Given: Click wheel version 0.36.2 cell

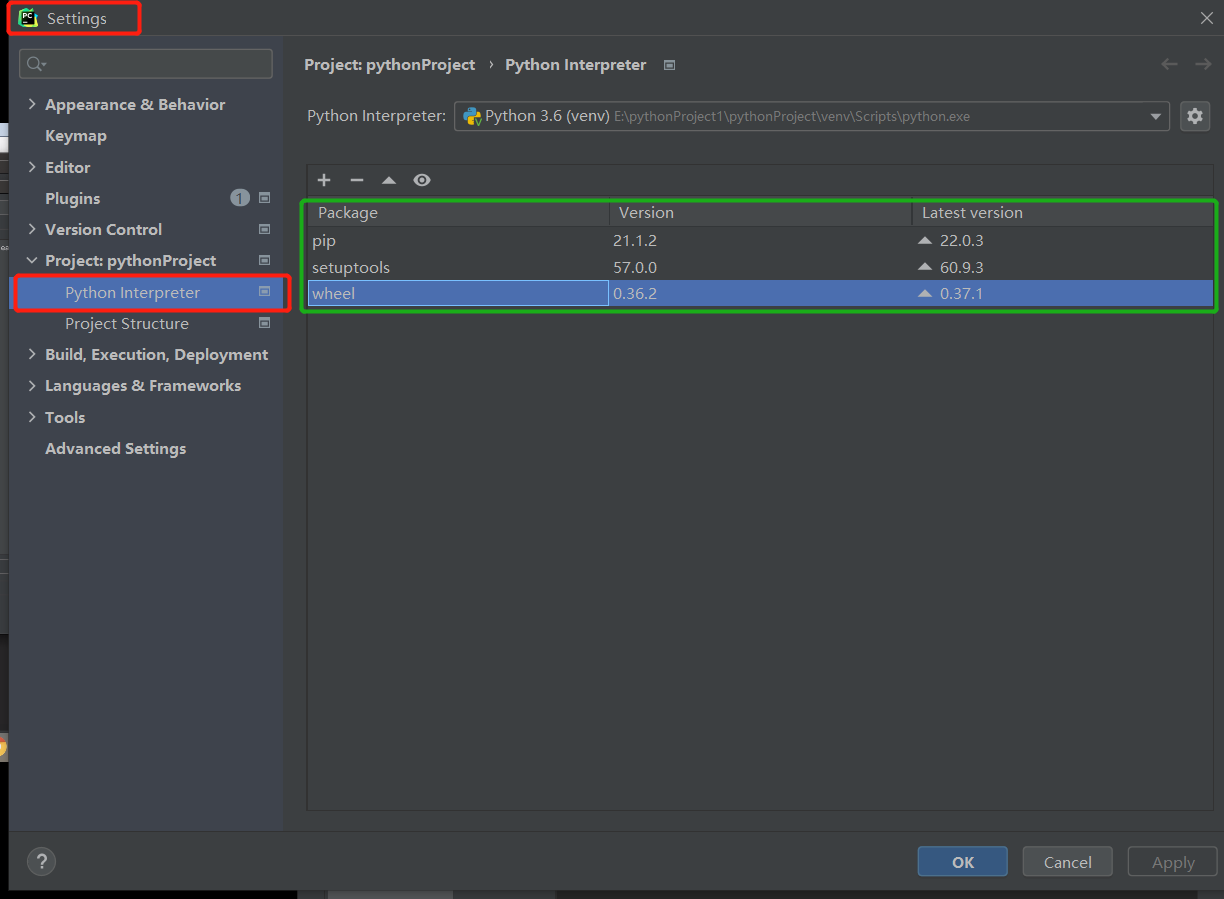Looking at the screenshot, I should tap(635, 294).
